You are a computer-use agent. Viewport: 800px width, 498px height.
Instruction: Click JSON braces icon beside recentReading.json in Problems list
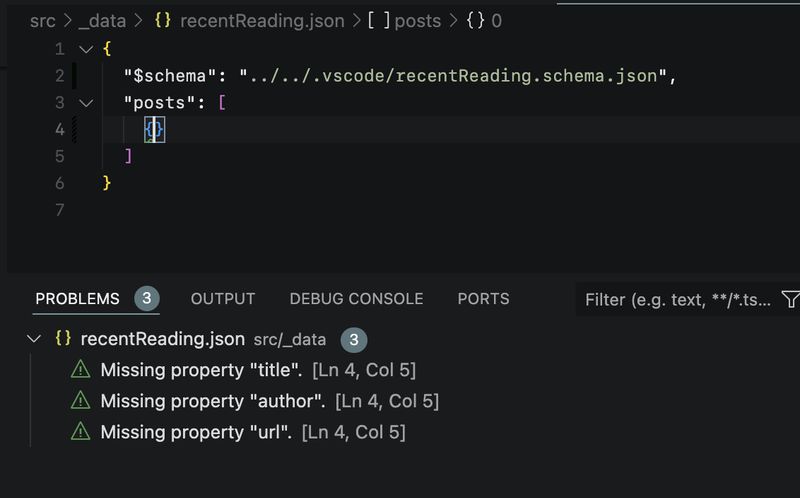pyautogui.click(x=63, y=339)
